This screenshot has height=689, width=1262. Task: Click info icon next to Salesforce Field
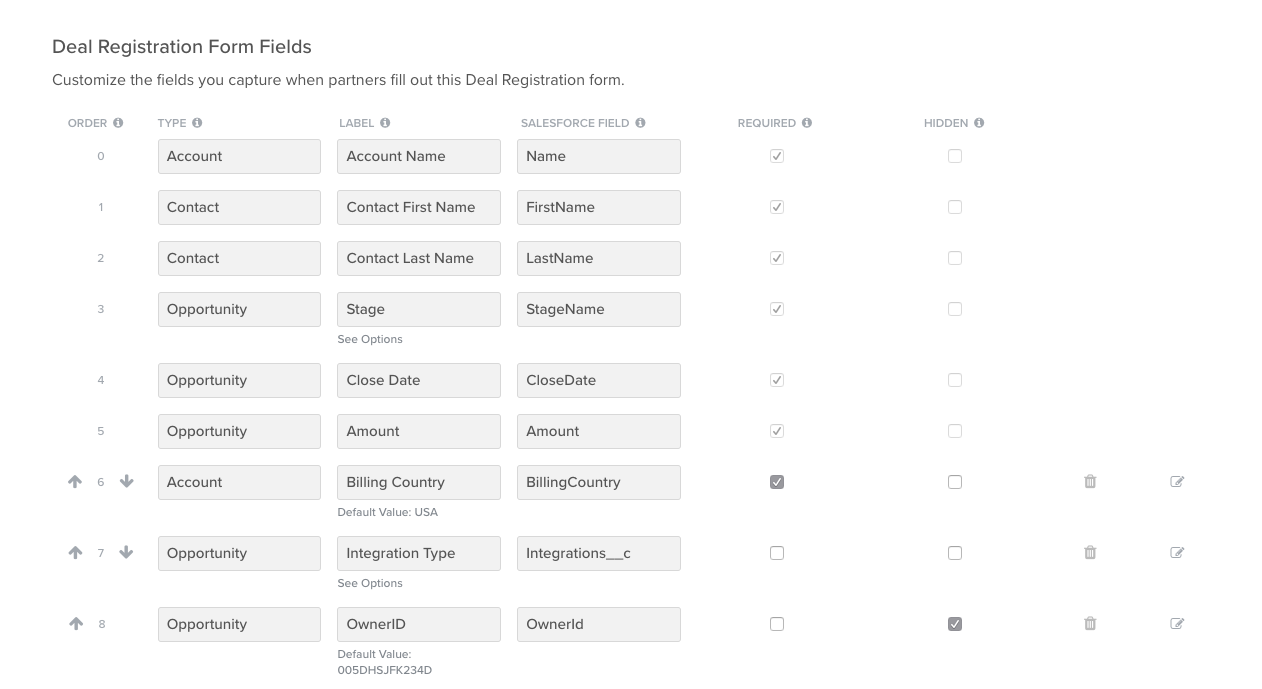click(x=640, y=123)
